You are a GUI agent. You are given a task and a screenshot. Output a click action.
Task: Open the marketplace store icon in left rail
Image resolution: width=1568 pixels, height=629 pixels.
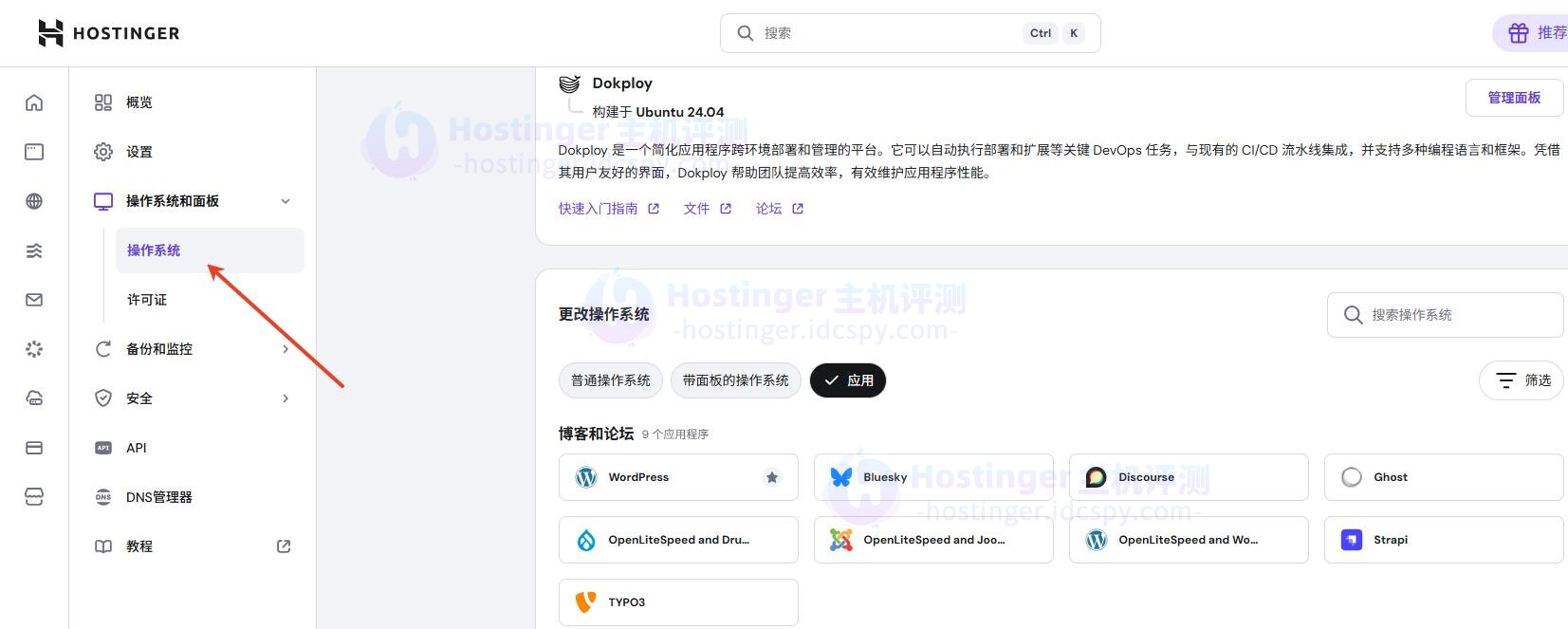point(34,497)
